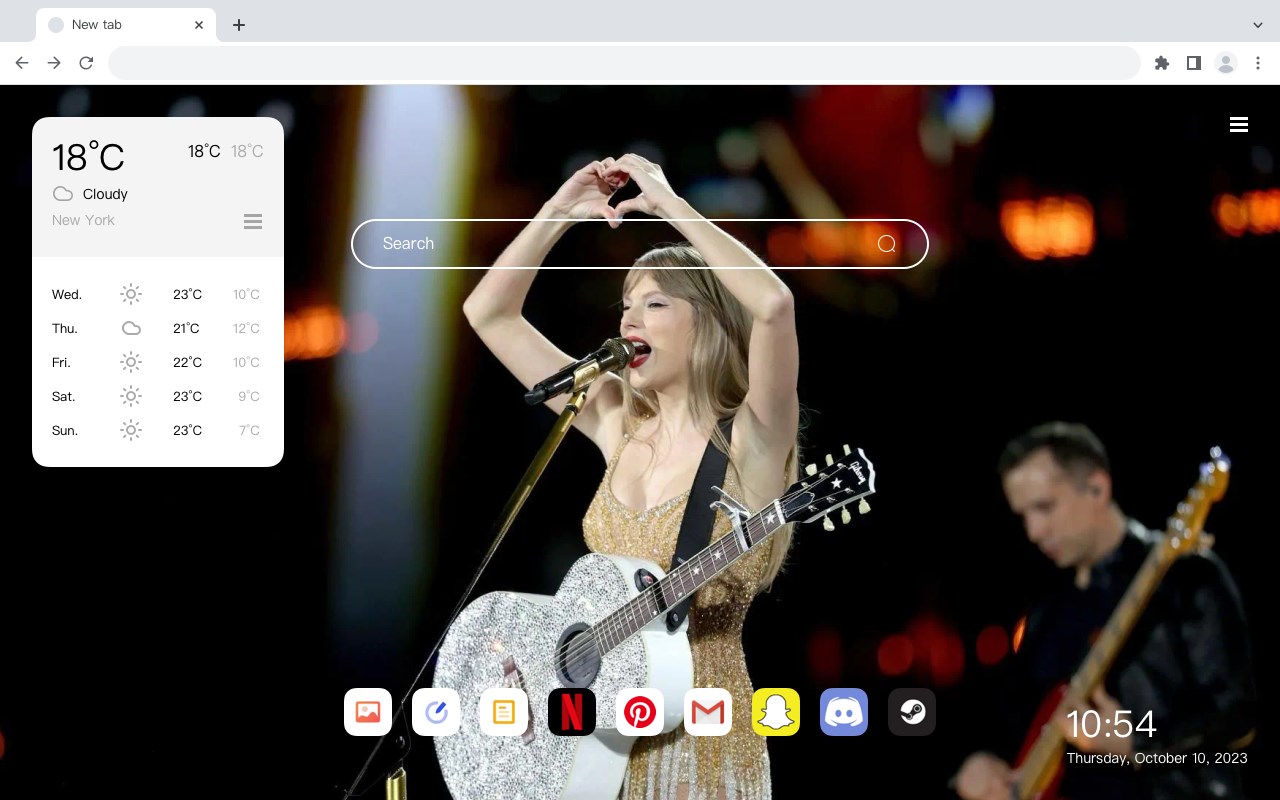Launch the Pinterest shortcut

[640, 712]
